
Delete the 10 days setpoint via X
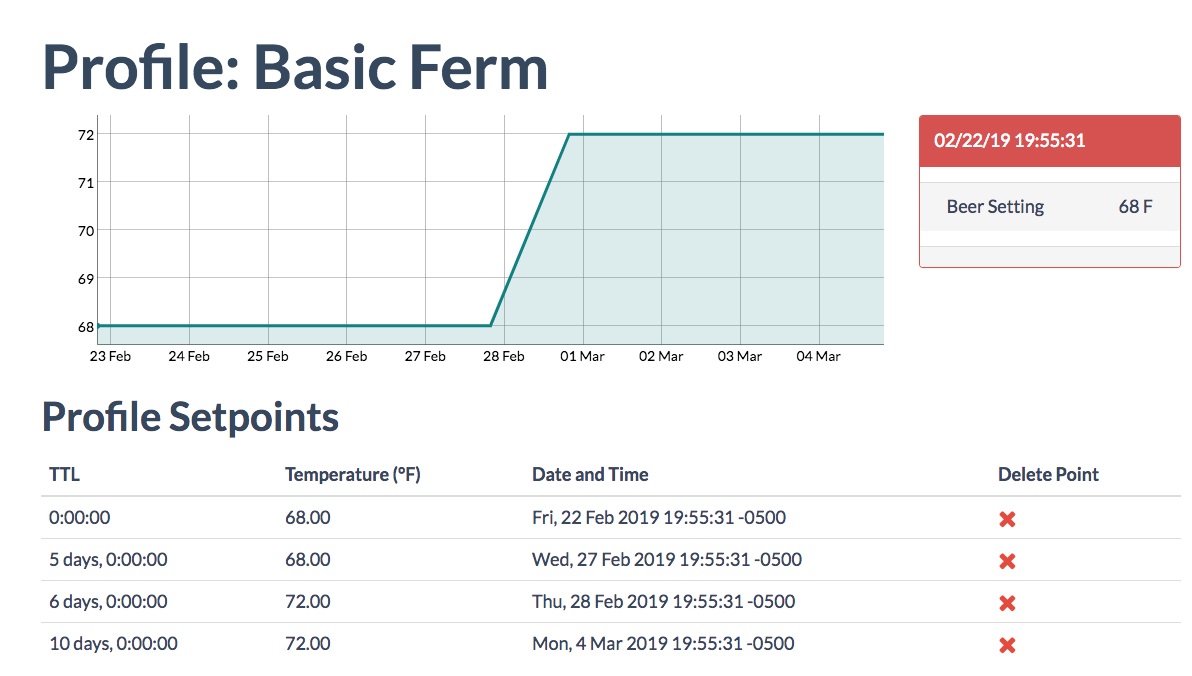coord(1007,645)
